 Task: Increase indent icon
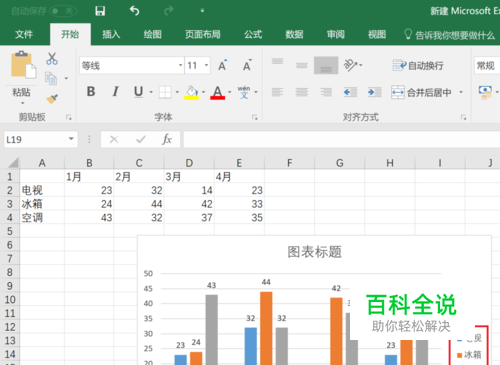(375, 92)
